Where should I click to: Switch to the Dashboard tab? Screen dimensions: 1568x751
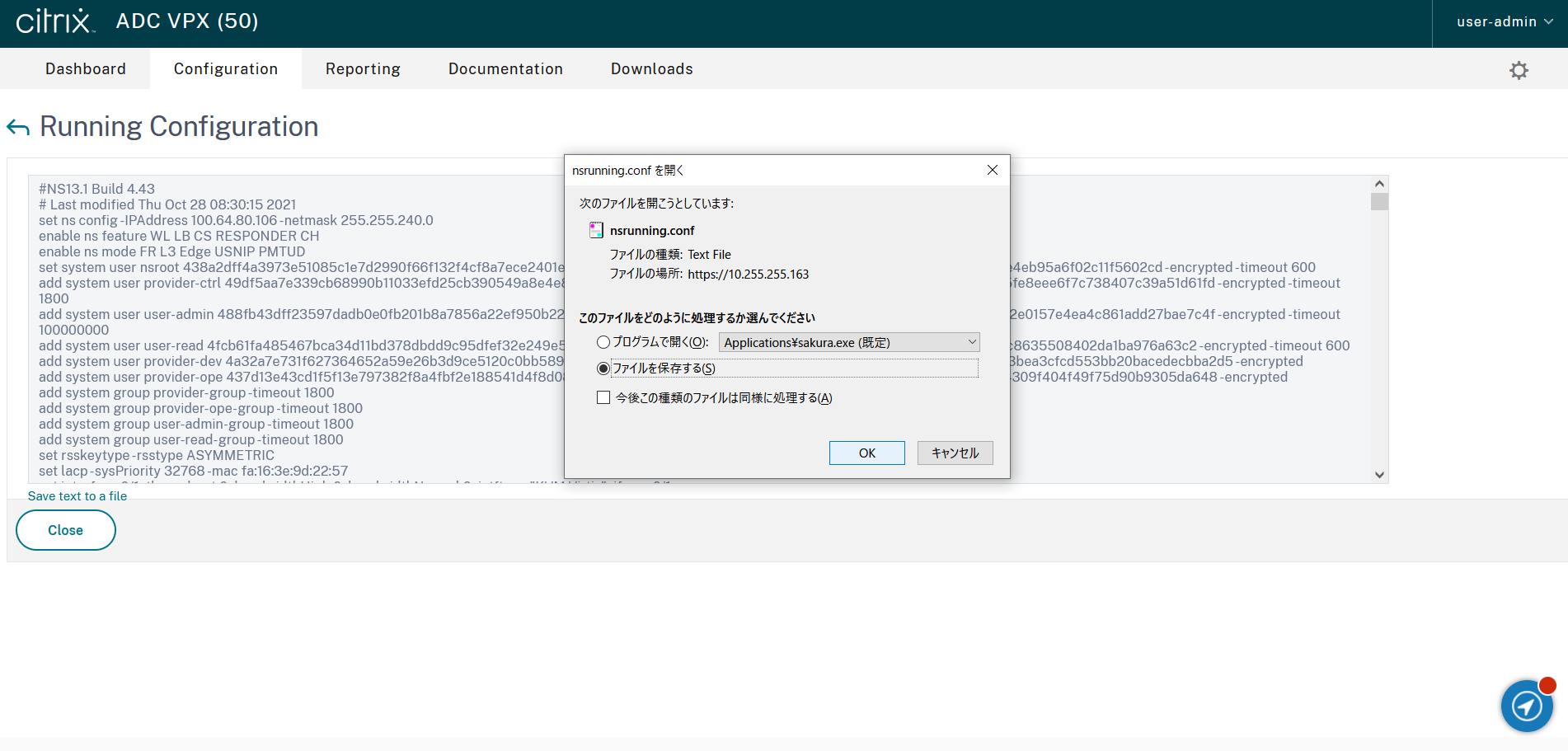86,68
